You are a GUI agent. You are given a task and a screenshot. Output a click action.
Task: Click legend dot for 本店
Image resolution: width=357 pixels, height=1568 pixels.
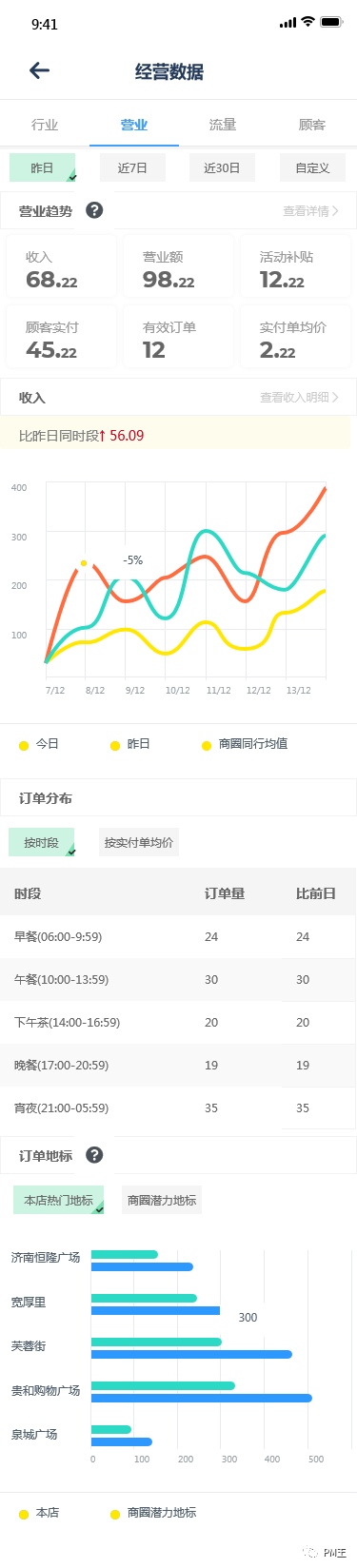click(24, 1514)
